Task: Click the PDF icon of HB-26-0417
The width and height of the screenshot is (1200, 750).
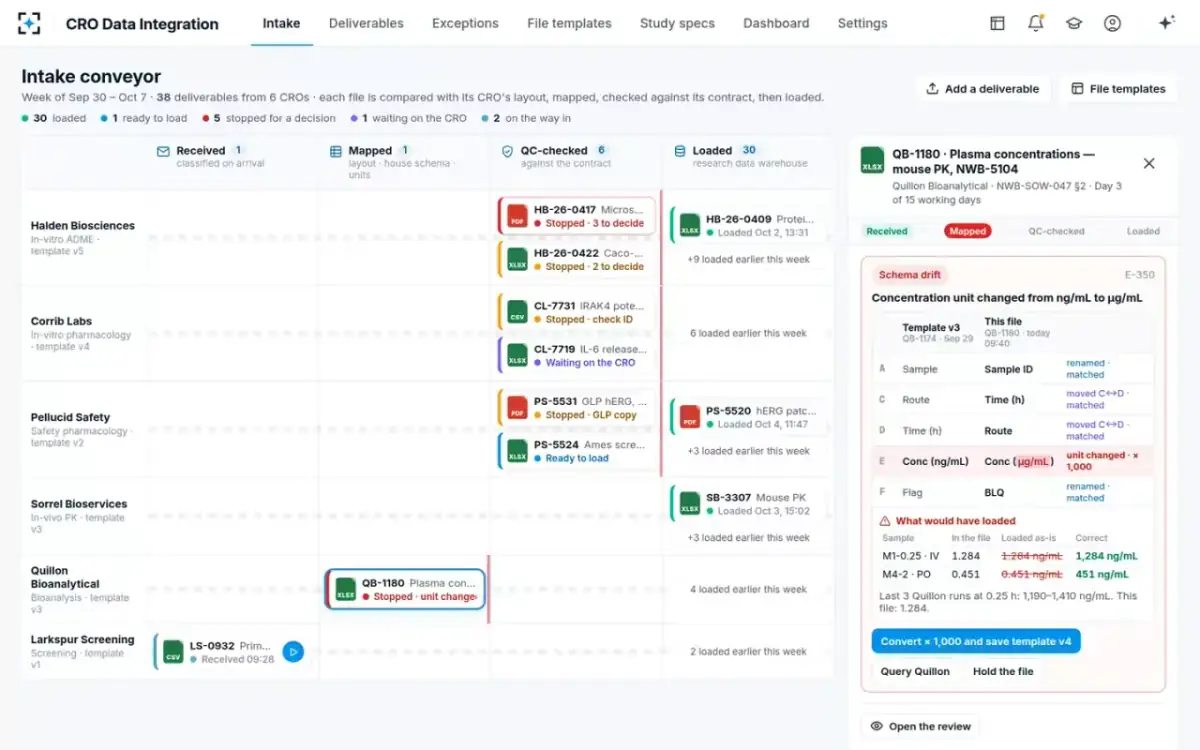Action: (517, 216)
